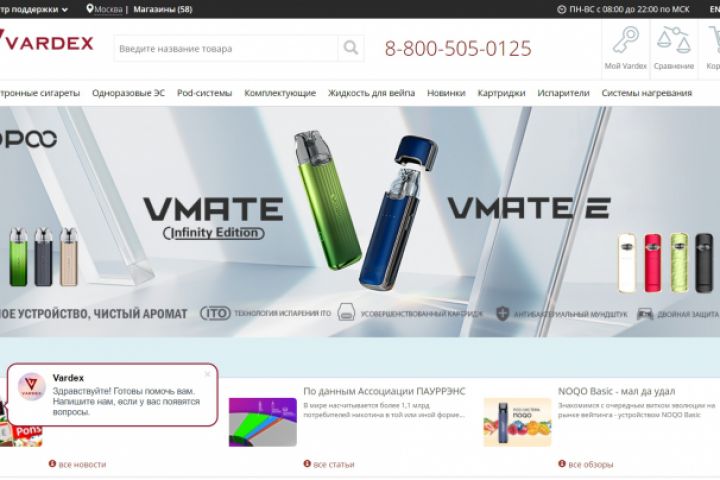This screenshot has height=480, width=720.
Task: Click the phone number 8-800-505-0125
Action: coord(458,48)
